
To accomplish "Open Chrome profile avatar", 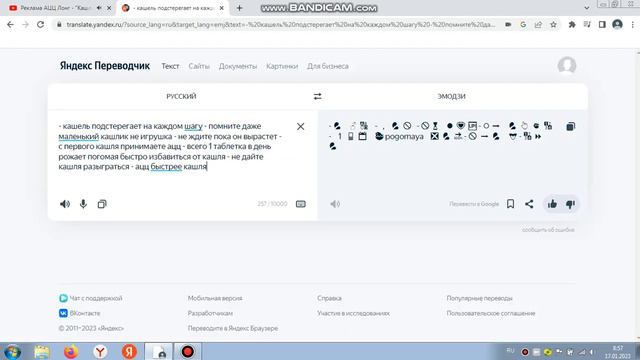I will 617,24.
